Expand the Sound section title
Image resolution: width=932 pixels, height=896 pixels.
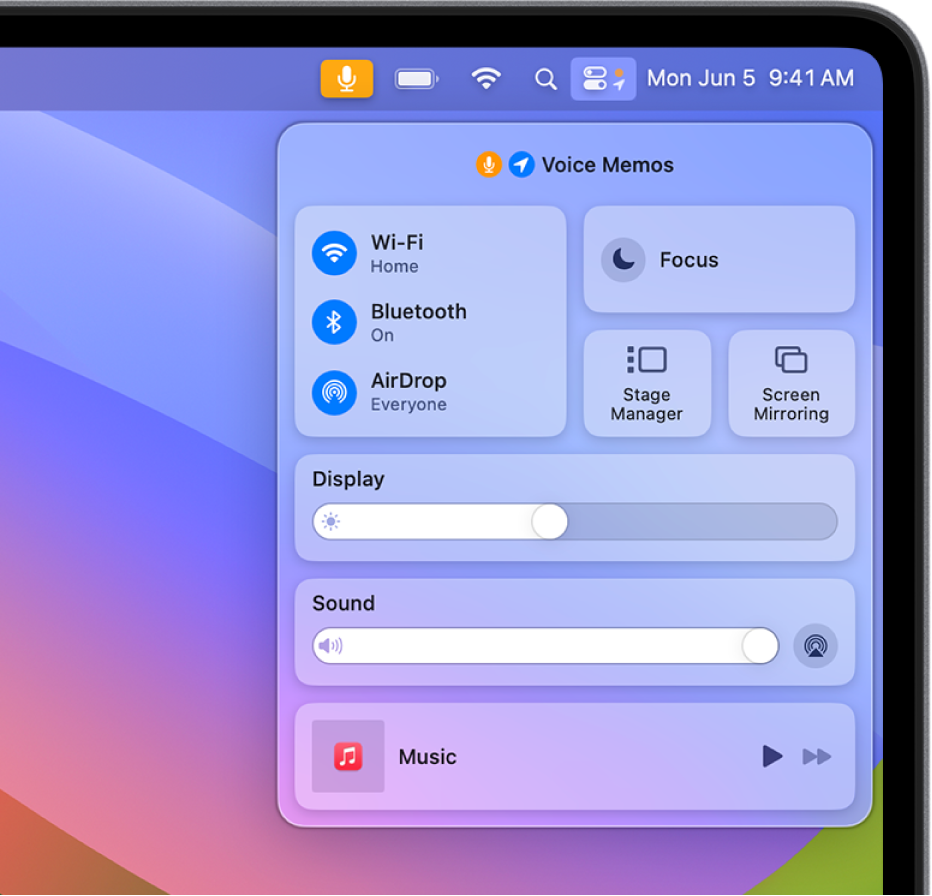tap(344, 603)
